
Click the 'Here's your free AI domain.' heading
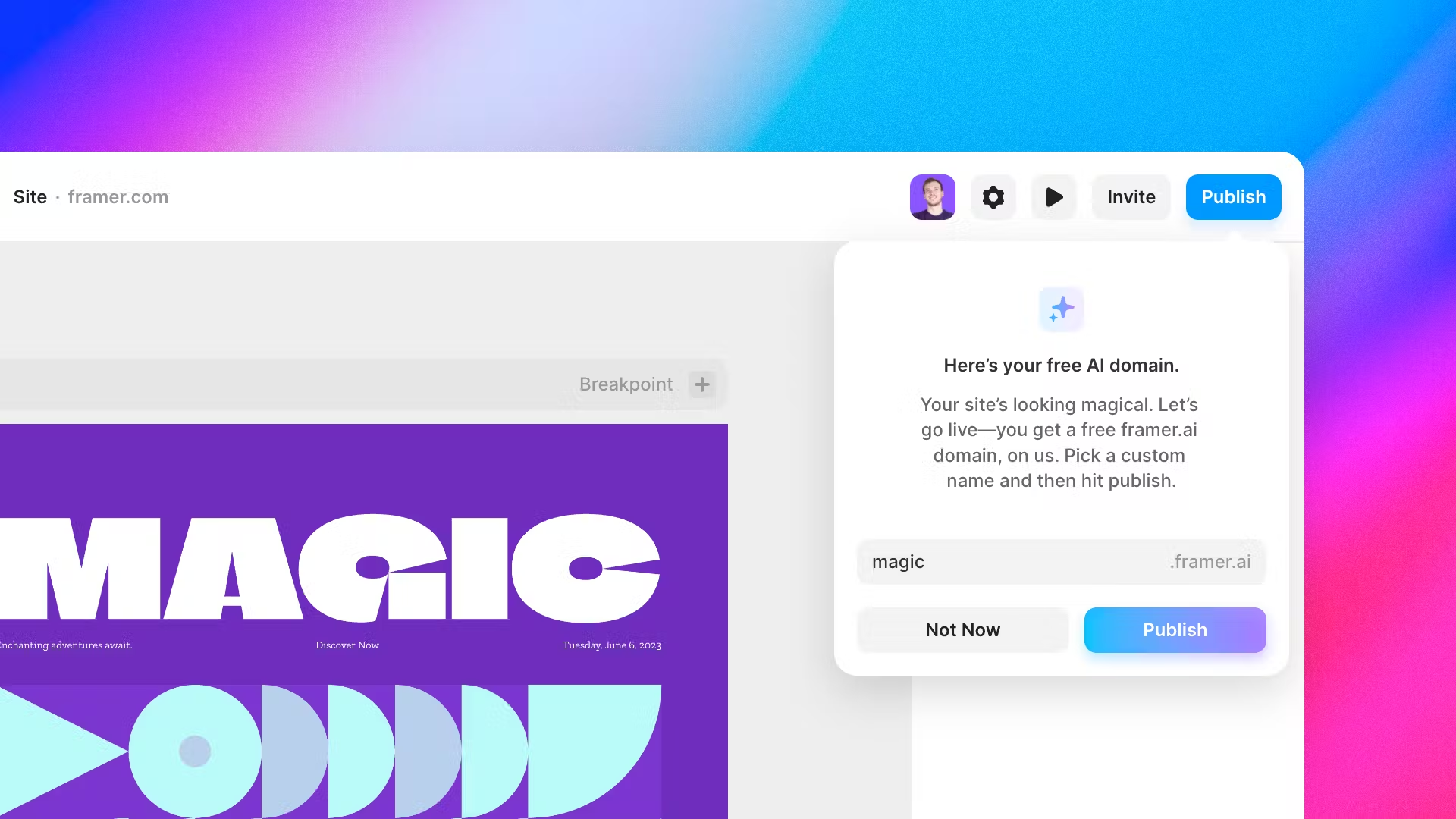1062,366
